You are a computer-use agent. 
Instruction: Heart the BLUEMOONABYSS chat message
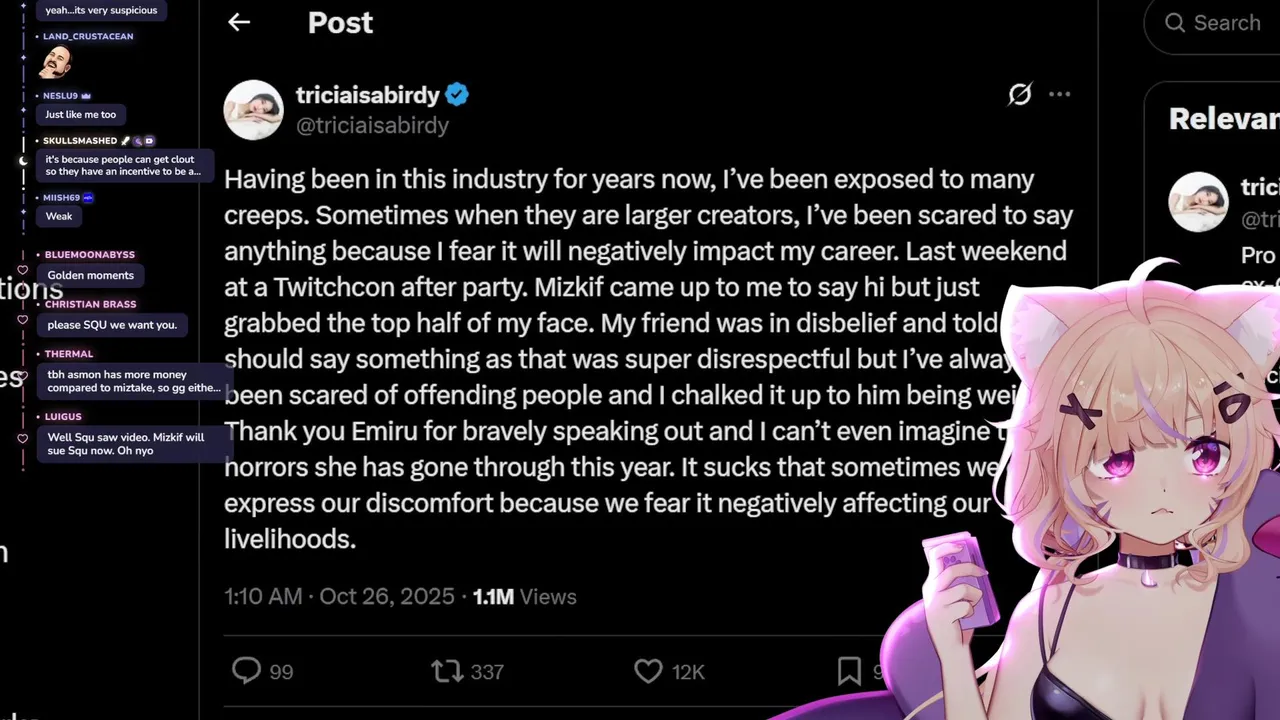coord(23,270)
